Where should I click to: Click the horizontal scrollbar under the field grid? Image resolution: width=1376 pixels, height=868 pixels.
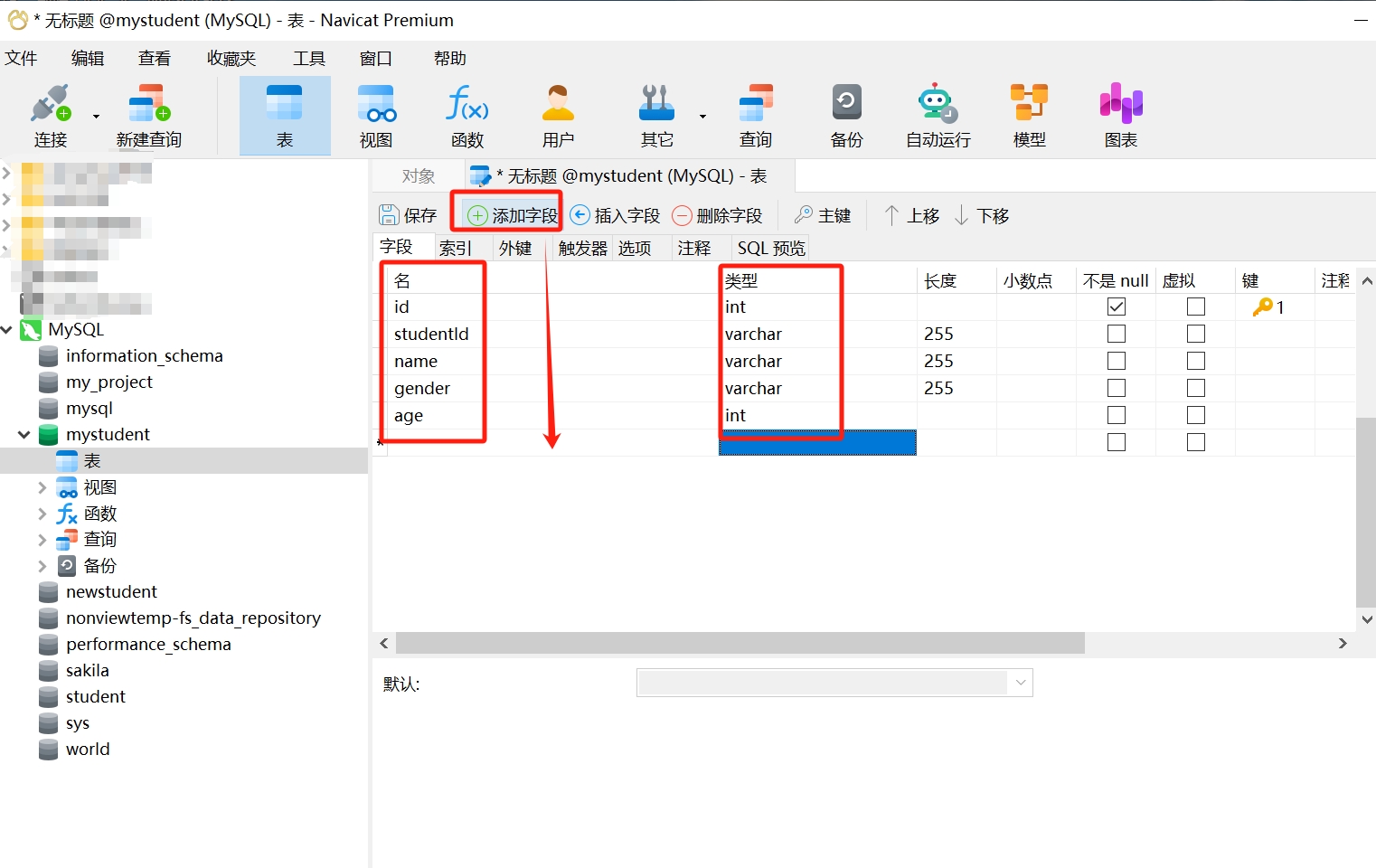point(740,643)
